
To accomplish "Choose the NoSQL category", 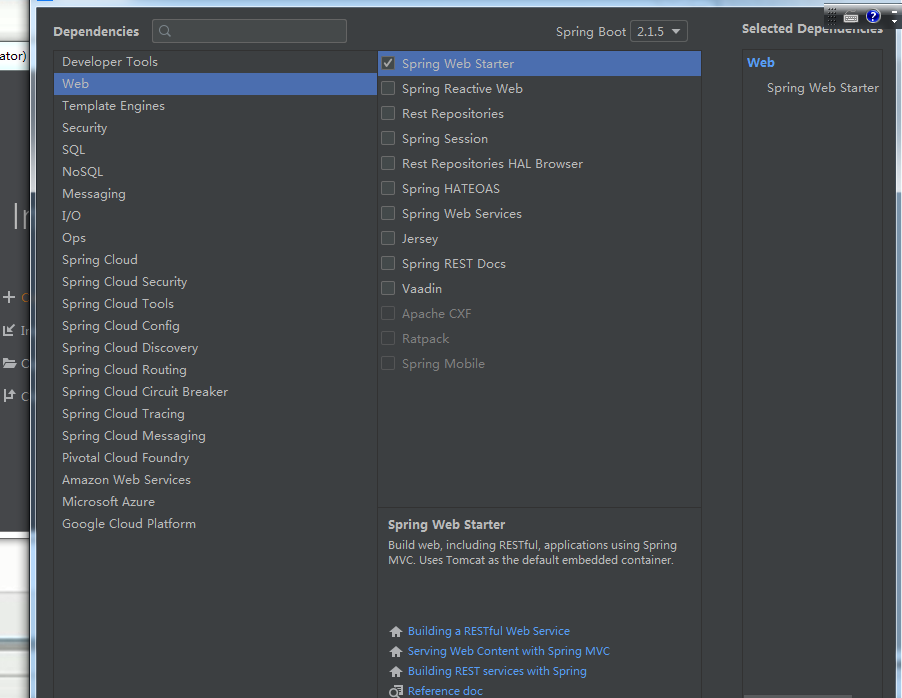I will click(215, 171).
